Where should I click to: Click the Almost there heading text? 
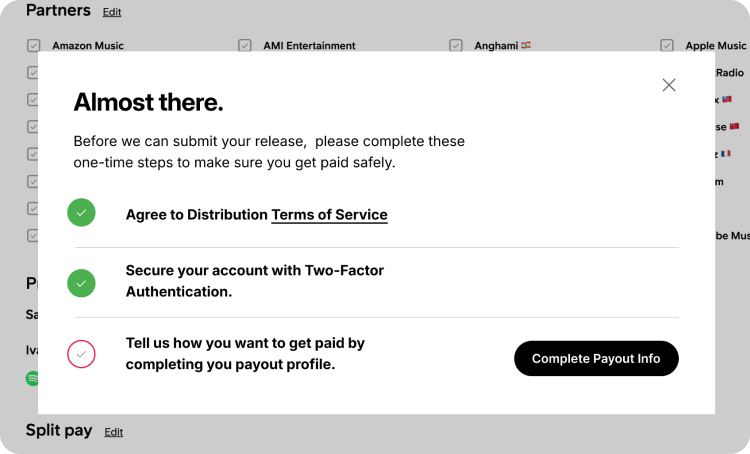click(x=148, y=102)
